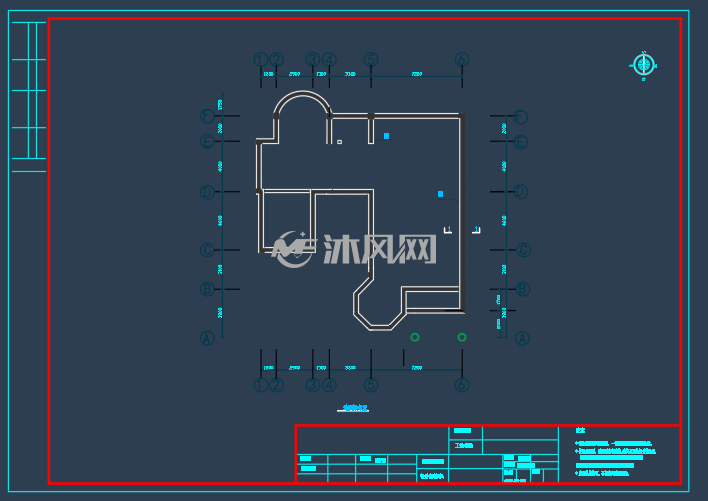This screenshot has width=708, height=501.
Task: Select the bottom dimension between axes 5 and 6
Action: (417, 368)
